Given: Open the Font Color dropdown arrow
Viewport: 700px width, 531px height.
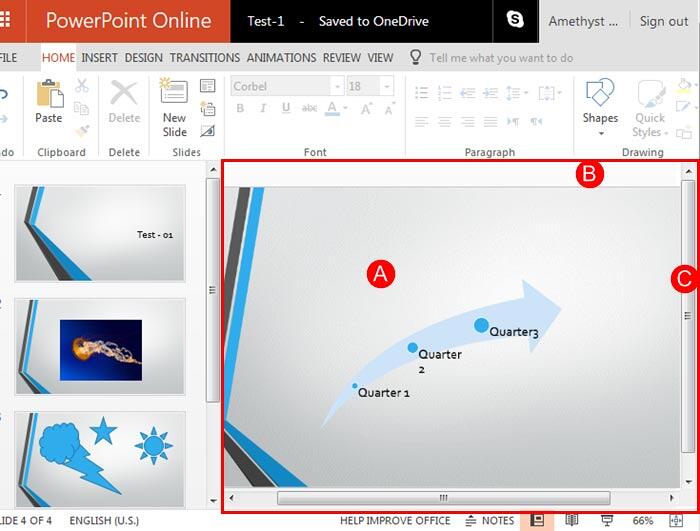Looking at the screenshot, I should (345, 108).
